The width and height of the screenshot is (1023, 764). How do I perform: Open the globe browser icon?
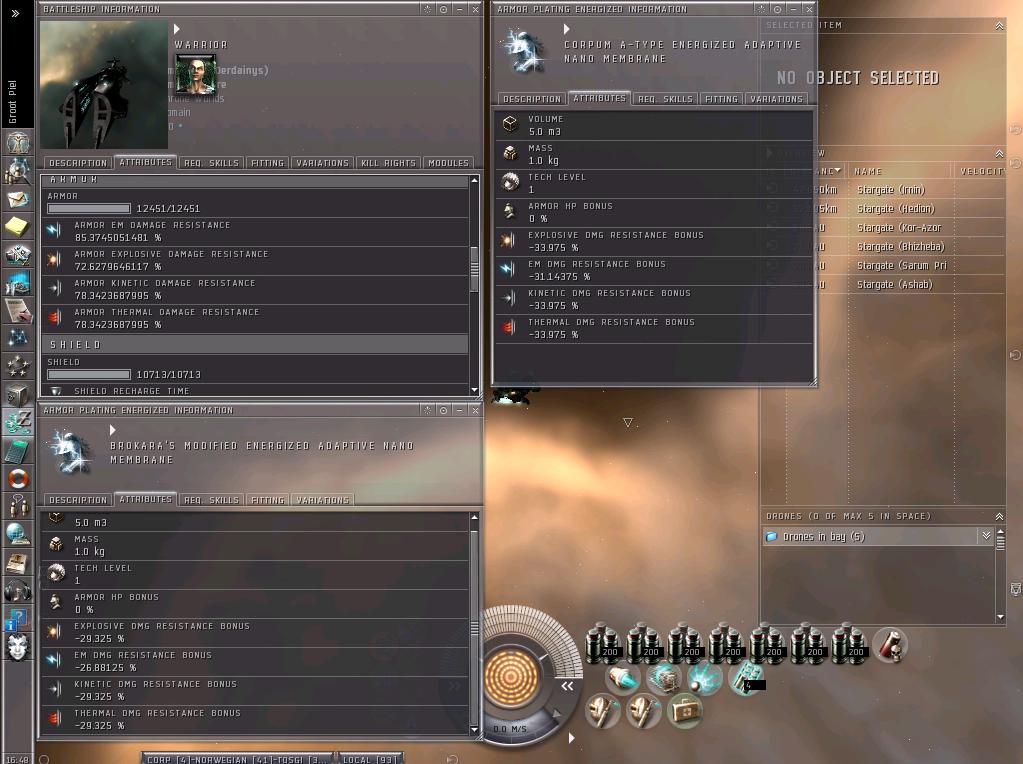pyautogui.click(x=18, y=534)
